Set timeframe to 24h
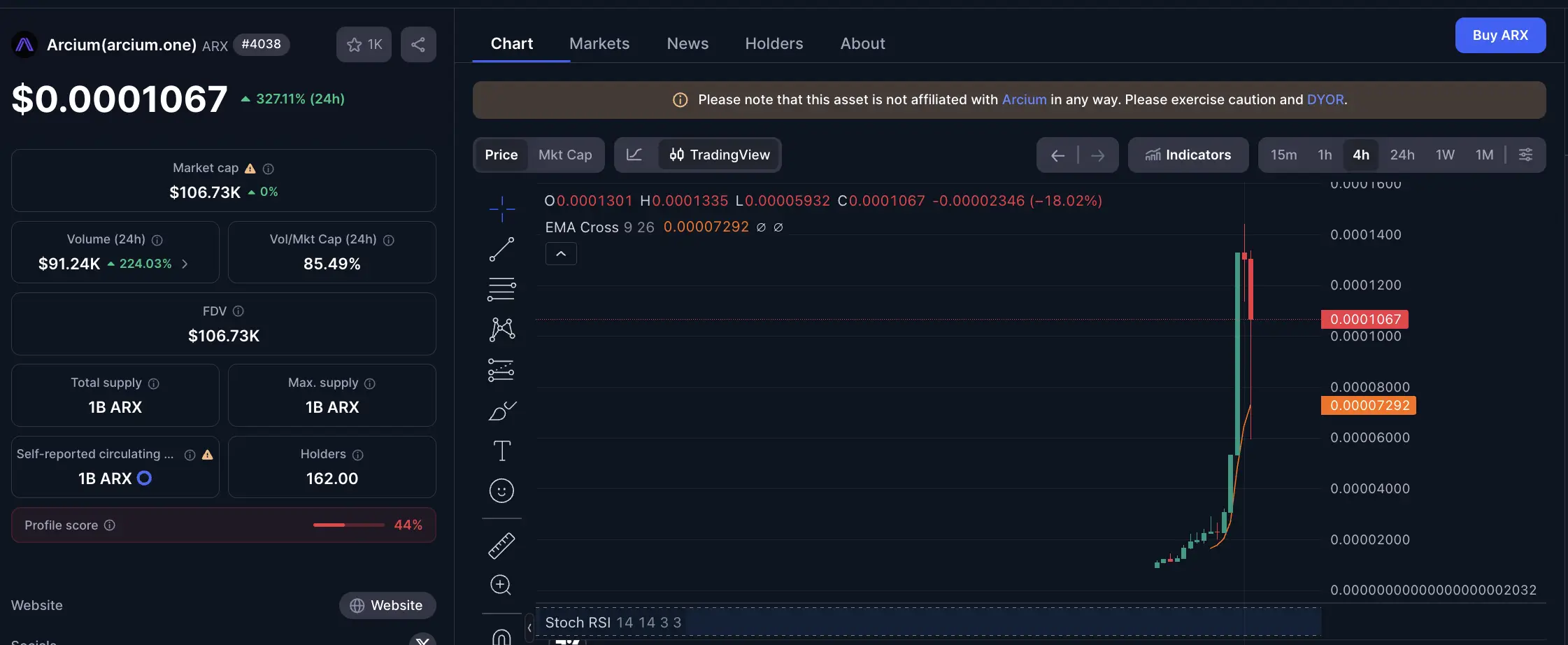Viewport: 1568px width, 645px height. pos(1402,155)
